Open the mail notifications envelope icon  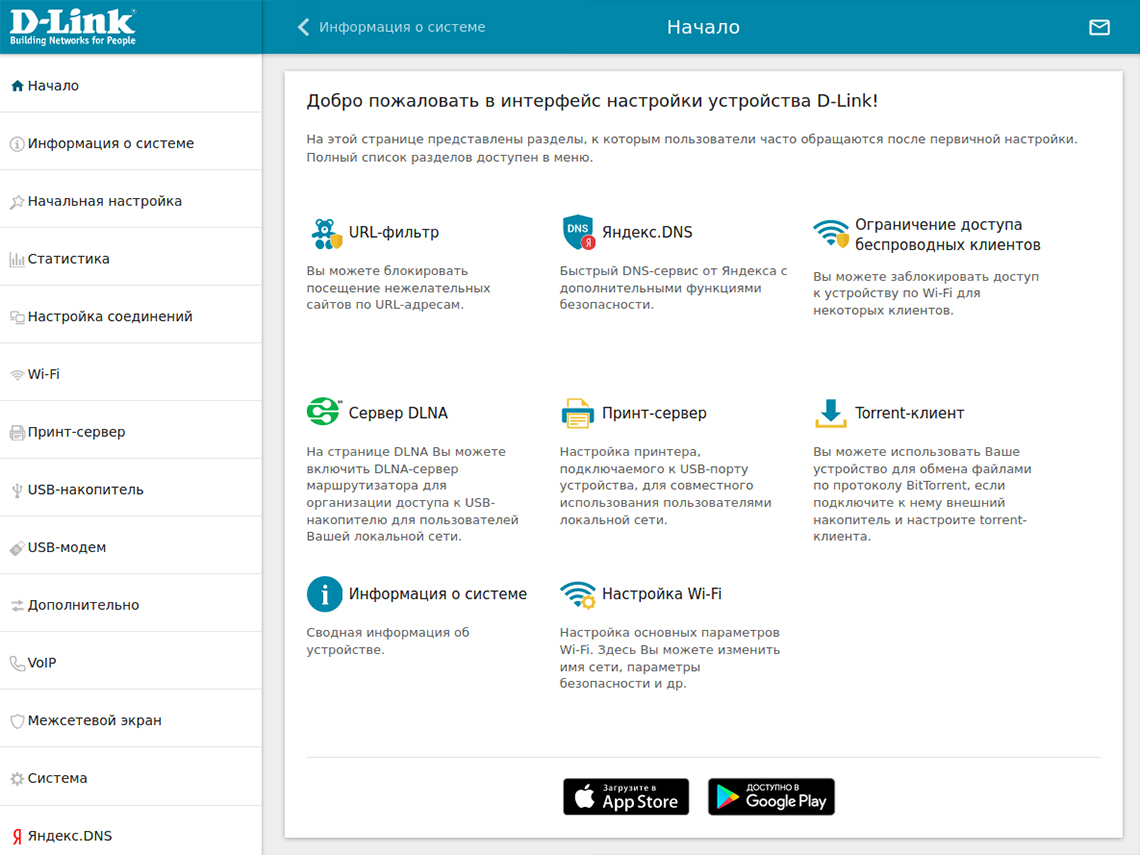tap(1099, 28)
